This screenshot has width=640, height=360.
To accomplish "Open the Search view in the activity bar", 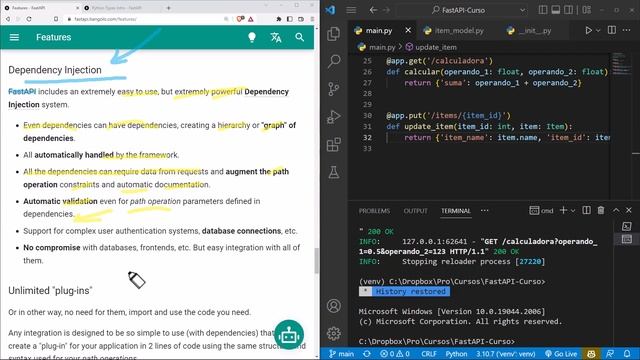I will (x=334, y=61).
